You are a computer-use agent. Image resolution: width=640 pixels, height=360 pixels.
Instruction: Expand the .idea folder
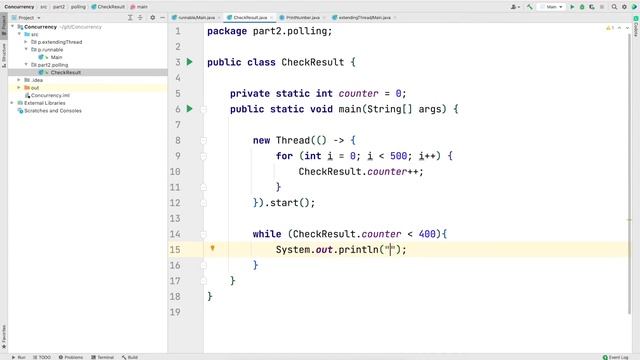click(19, 80)
